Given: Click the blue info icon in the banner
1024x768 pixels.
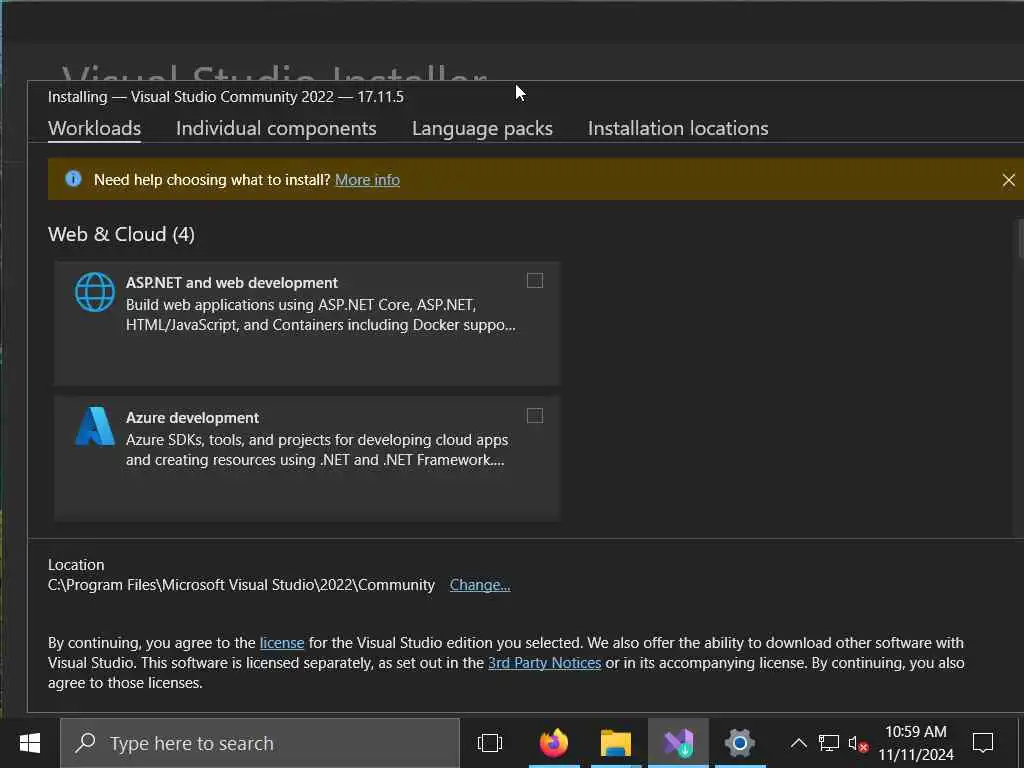Looking at the screenshot, I should tap(73, 179).
